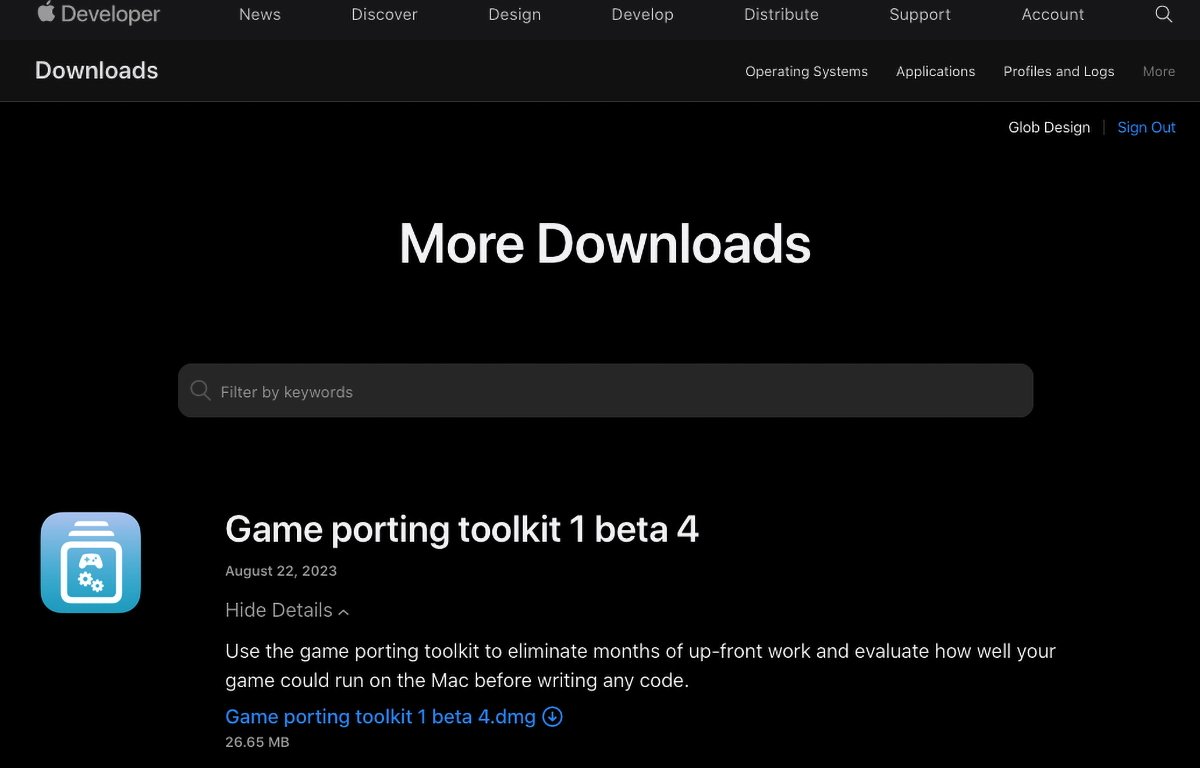Open Profiles and Logs
This screenshot has width=1200, height=768.
tap(1059, 71)
